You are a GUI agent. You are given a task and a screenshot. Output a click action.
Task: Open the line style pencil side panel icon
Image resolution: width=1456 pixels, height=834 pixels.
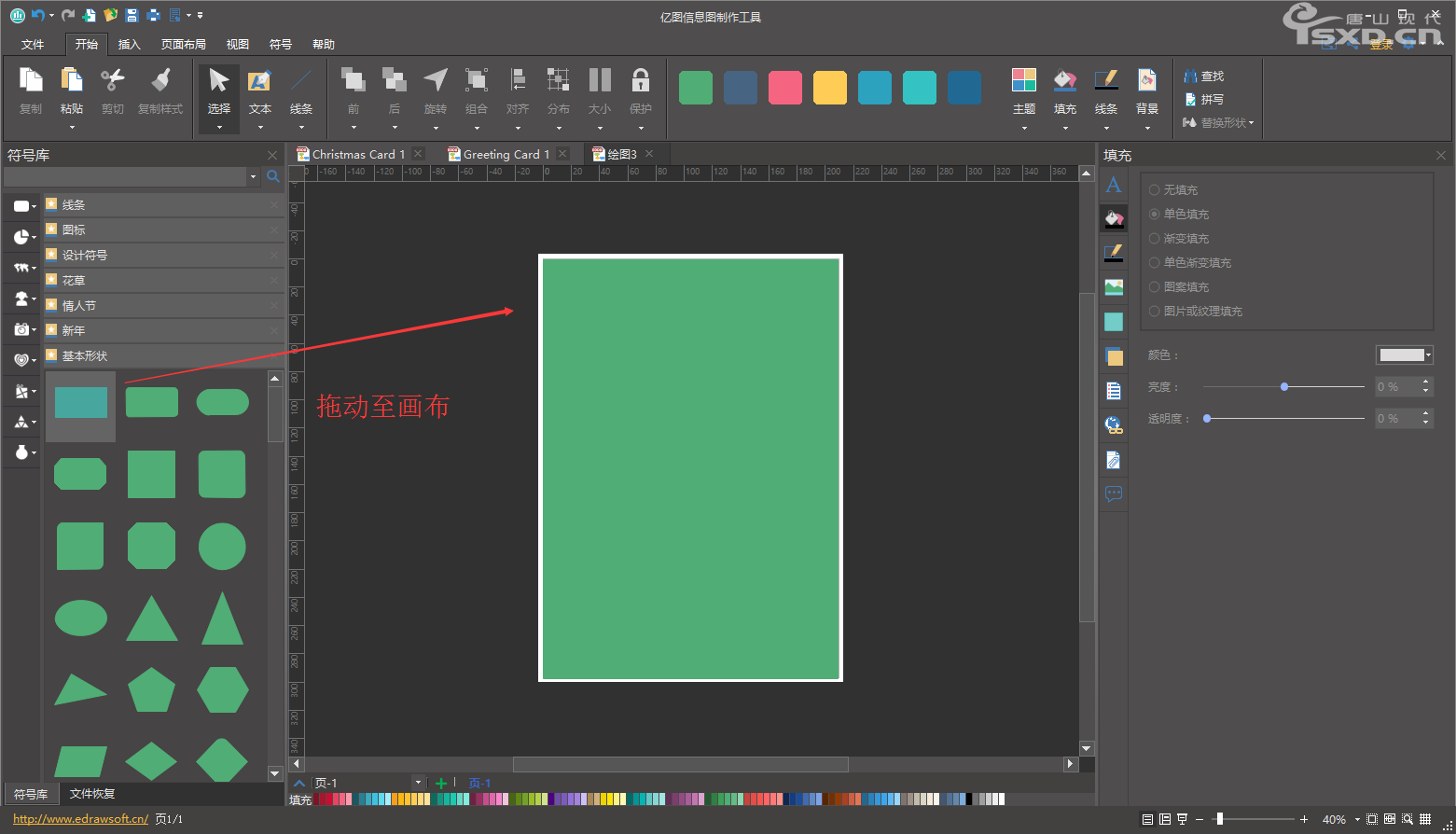[x=1114, y=253]
